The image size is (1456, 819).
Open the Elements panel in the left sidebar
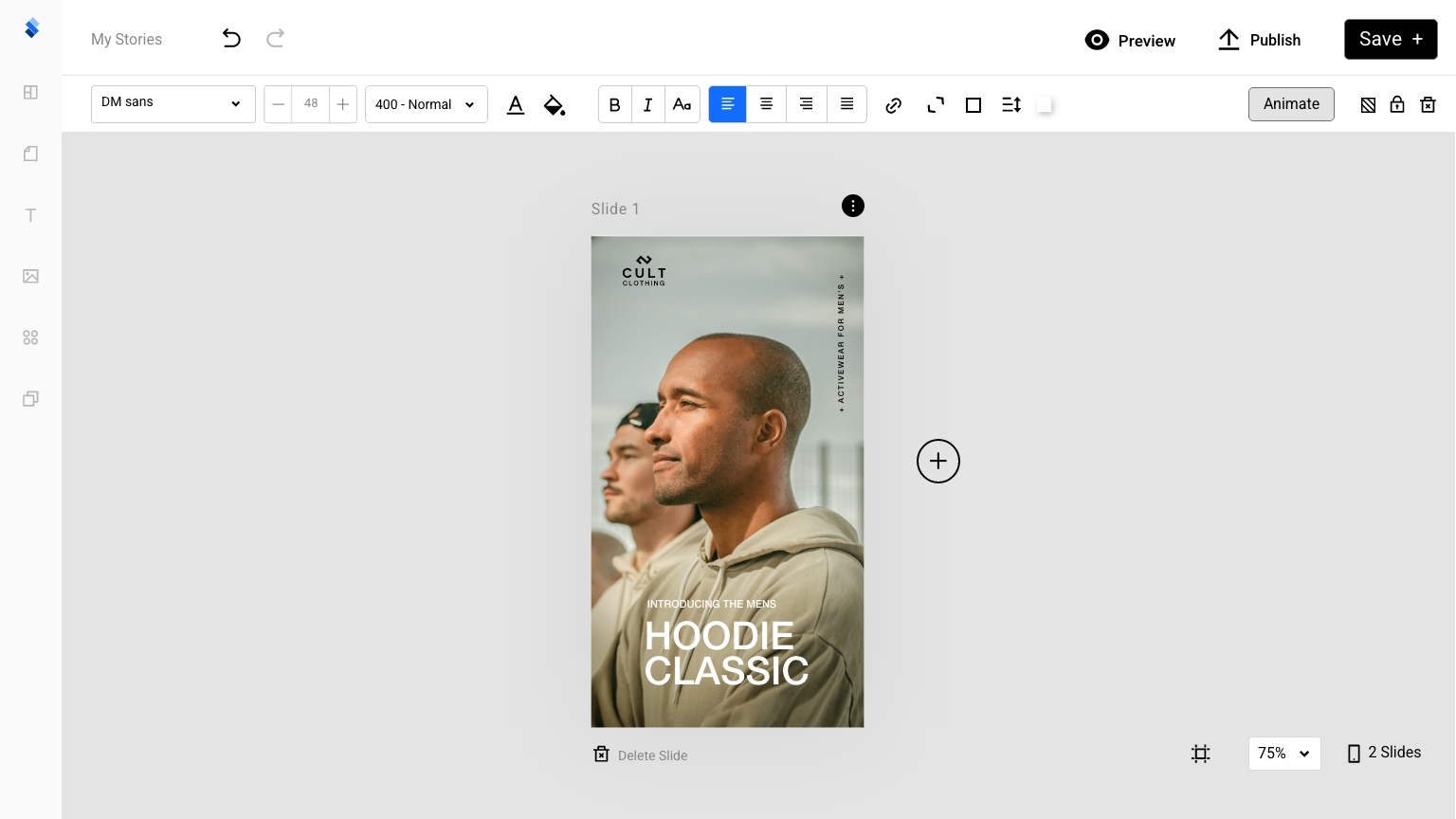click(30, 337)
